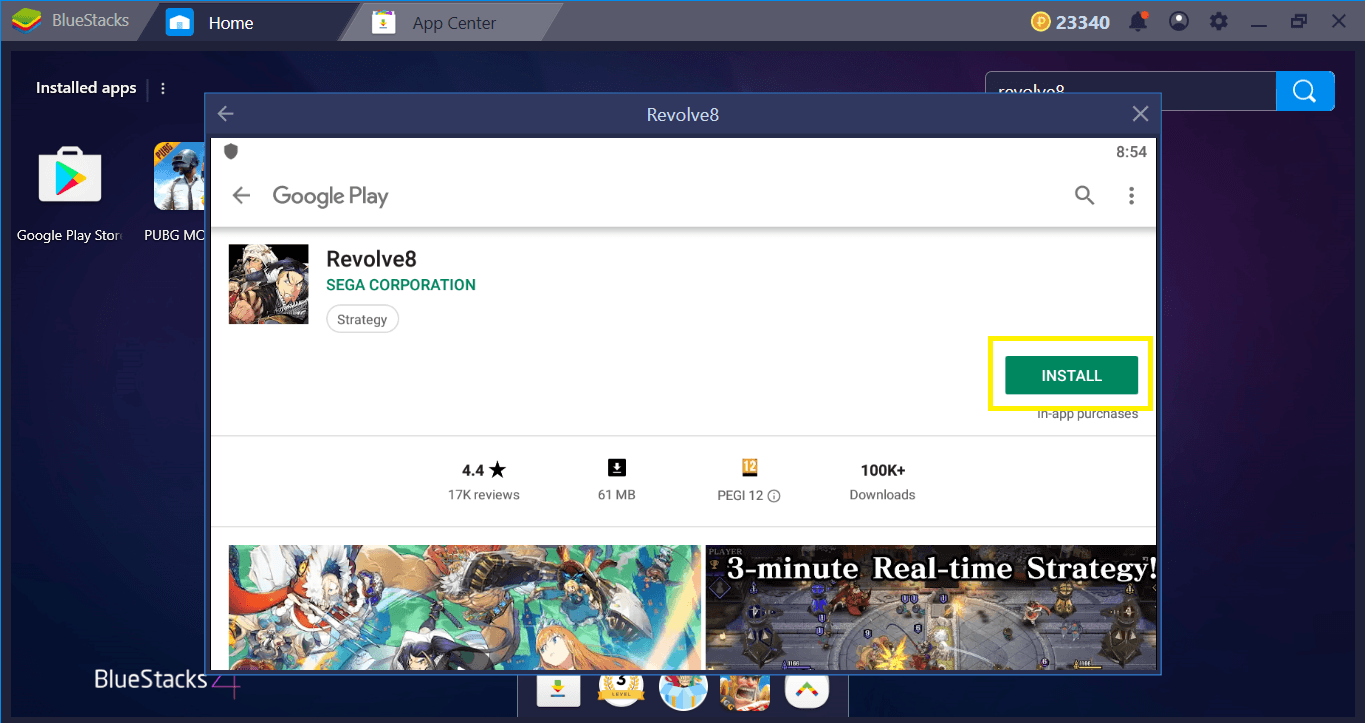Select the Strategy category chip
The height and width of the screenshot is (723, 1365).
(x=362, y=319)
